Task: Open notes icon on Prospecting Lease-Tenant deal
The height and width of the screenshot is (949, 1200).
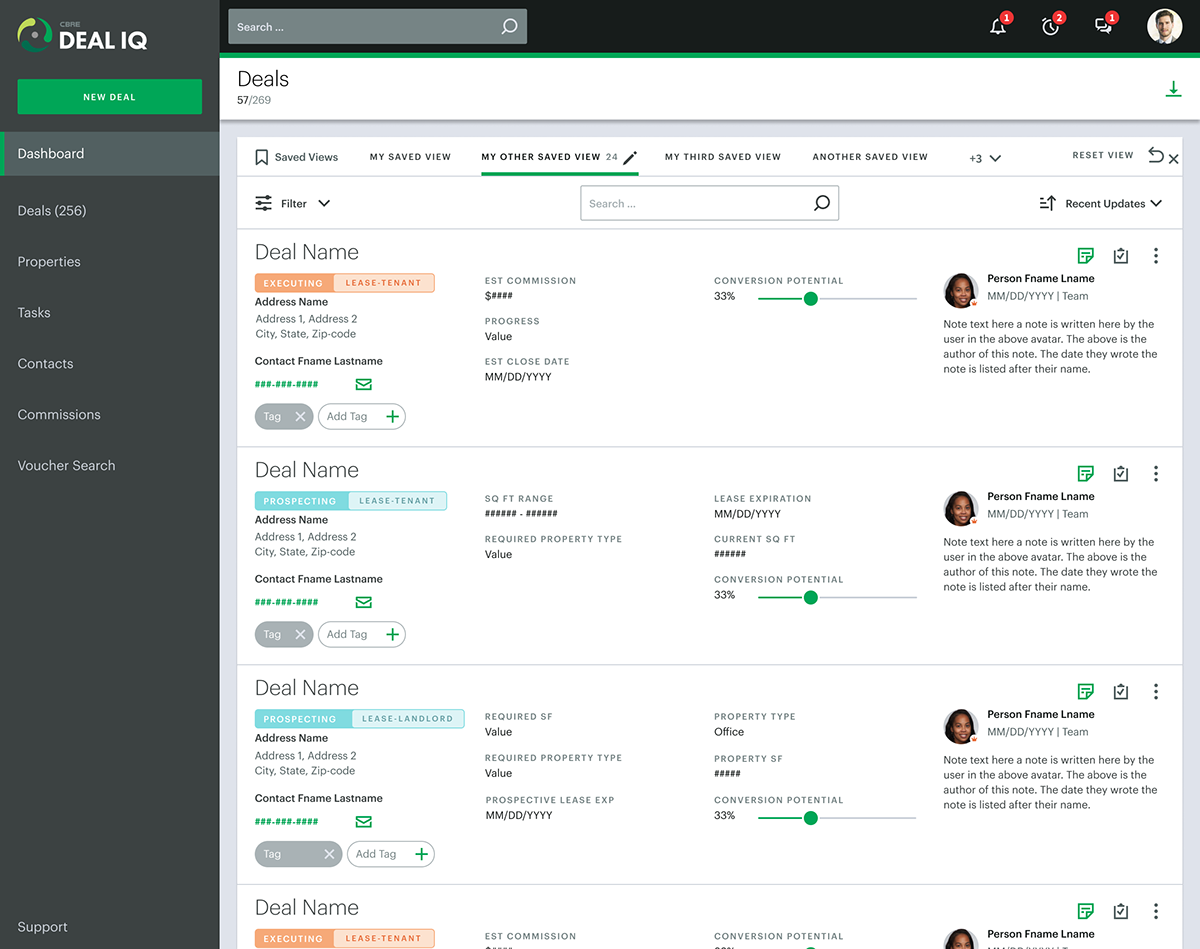Action: 1085,474
